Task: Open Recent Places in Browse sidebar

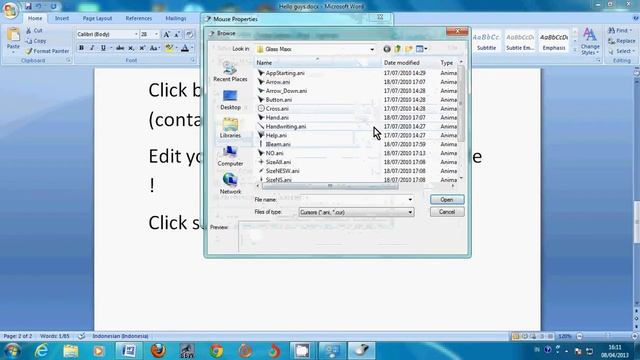Action: click(x=230, y=72)
